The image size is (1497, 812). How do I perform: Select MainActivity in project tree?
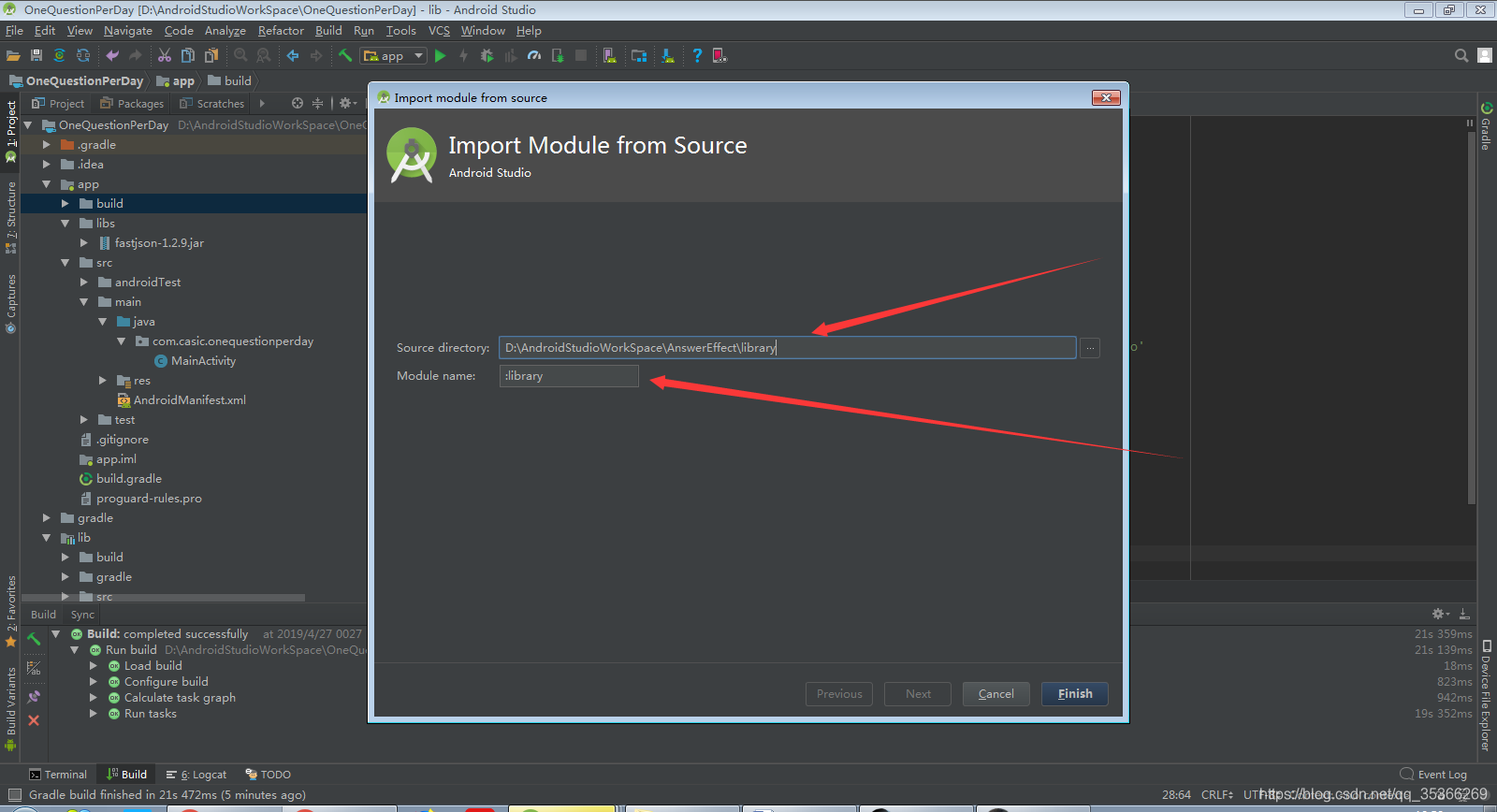pyautogui.click(x=195, y=361)
